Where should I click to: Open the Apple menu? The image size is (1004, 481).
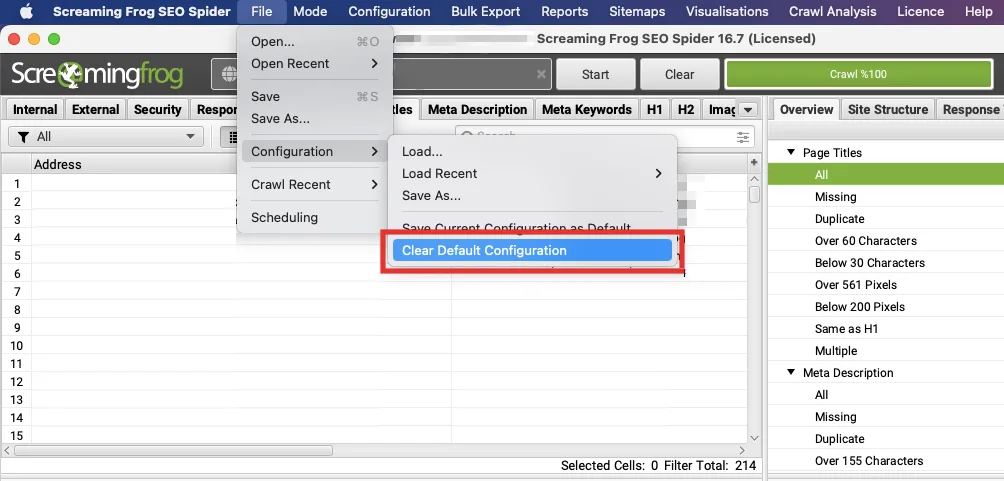tap(26, 12)
